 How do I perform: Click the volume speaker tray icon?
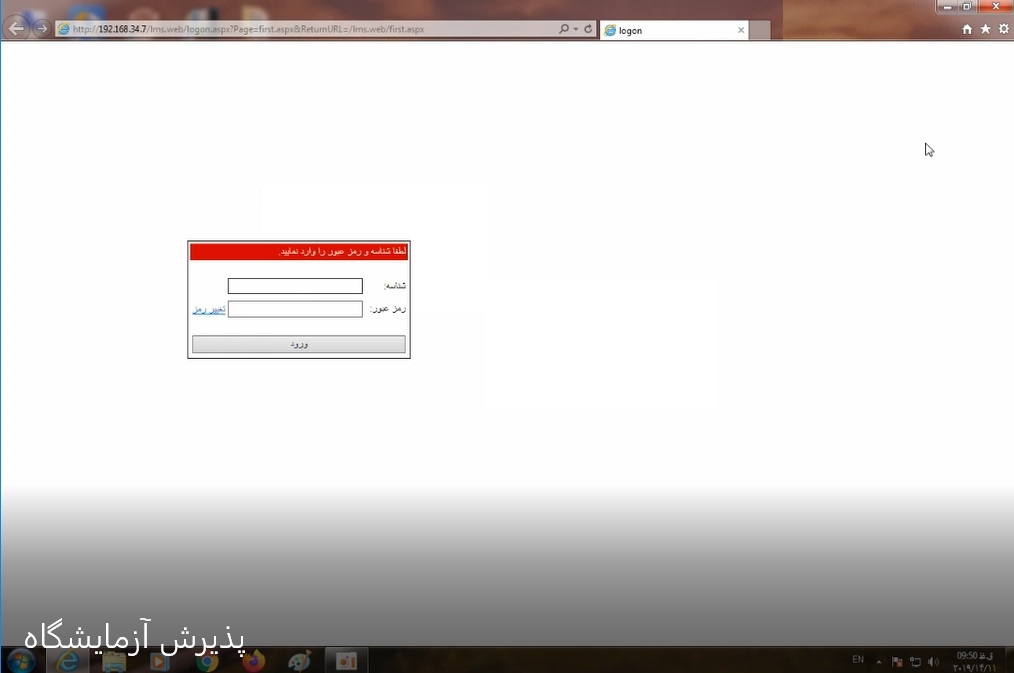pos(933,661)
